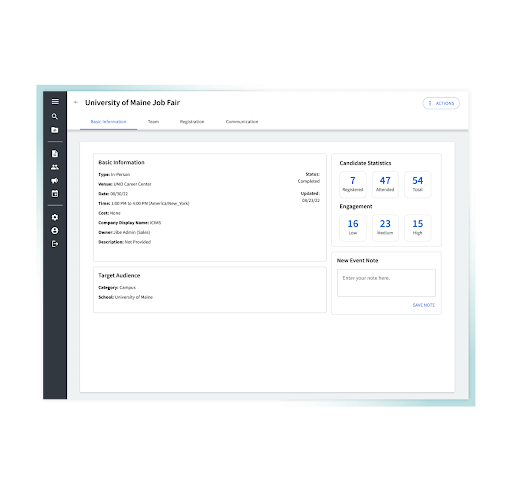Click the 16 Low engagement card
The width and height of the screenshot is (512, 480).
coord(353,228)
